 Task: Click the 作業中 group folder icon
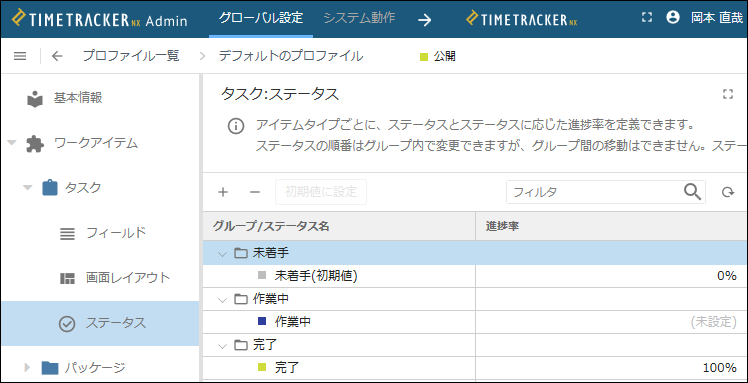240,299
